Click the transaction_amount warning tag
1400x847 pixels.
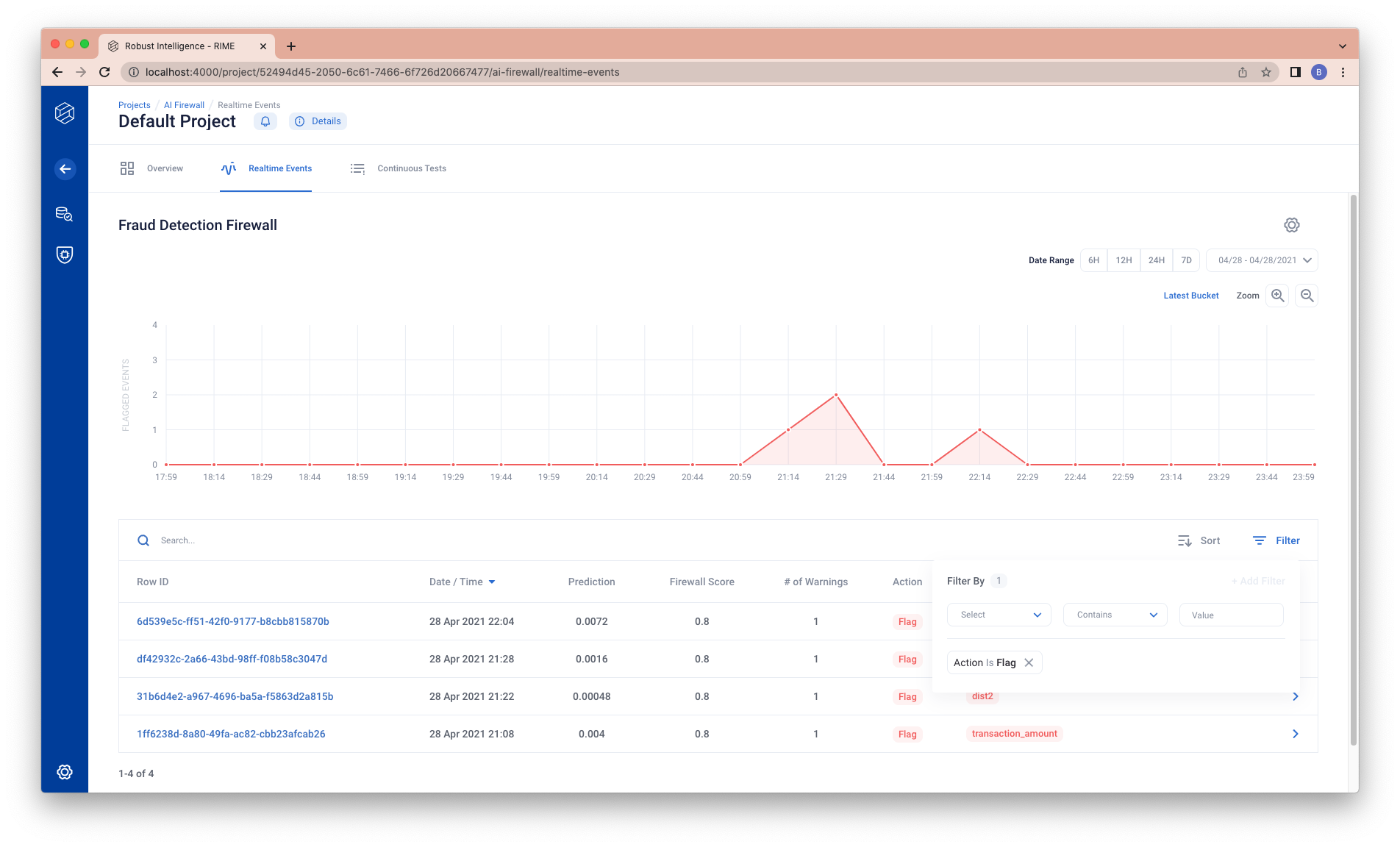(x=1015, y=734)
